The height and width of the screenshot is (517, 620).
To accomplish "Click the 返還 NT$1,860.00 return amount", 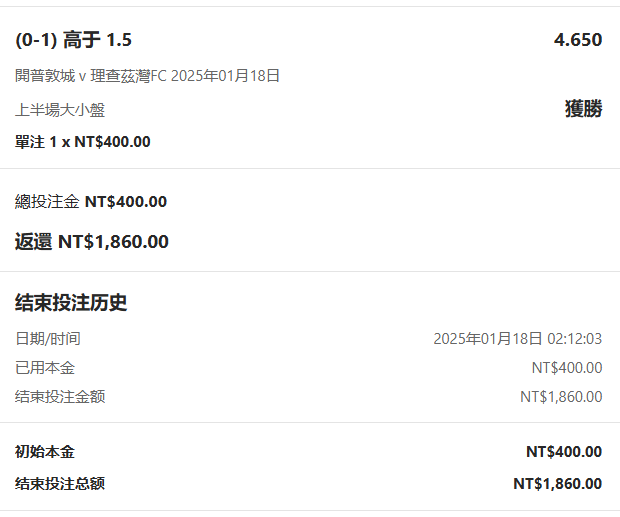I will [x=92, y=241].
